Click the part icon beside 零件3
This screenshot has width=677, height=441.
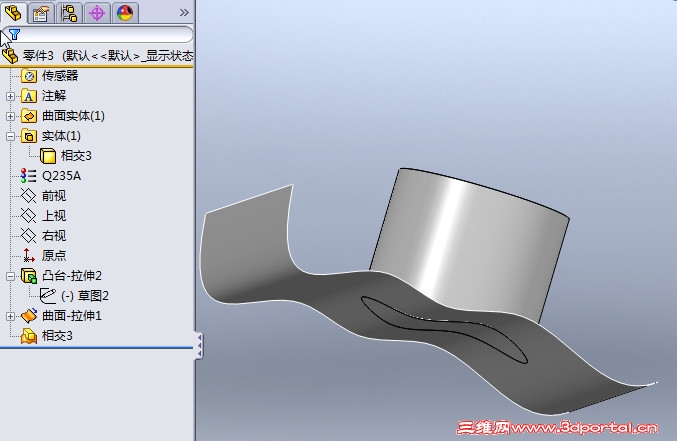point(9,56)
